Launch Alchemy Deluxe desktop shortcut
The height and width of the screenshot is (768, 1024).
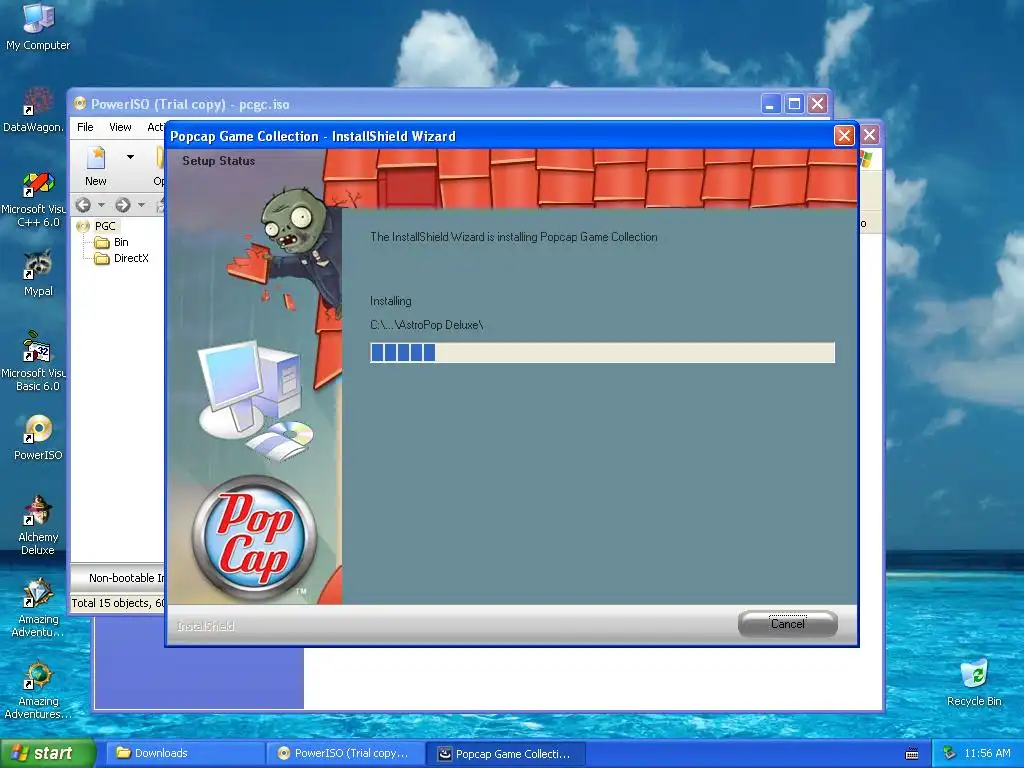[x=38, y=526]
